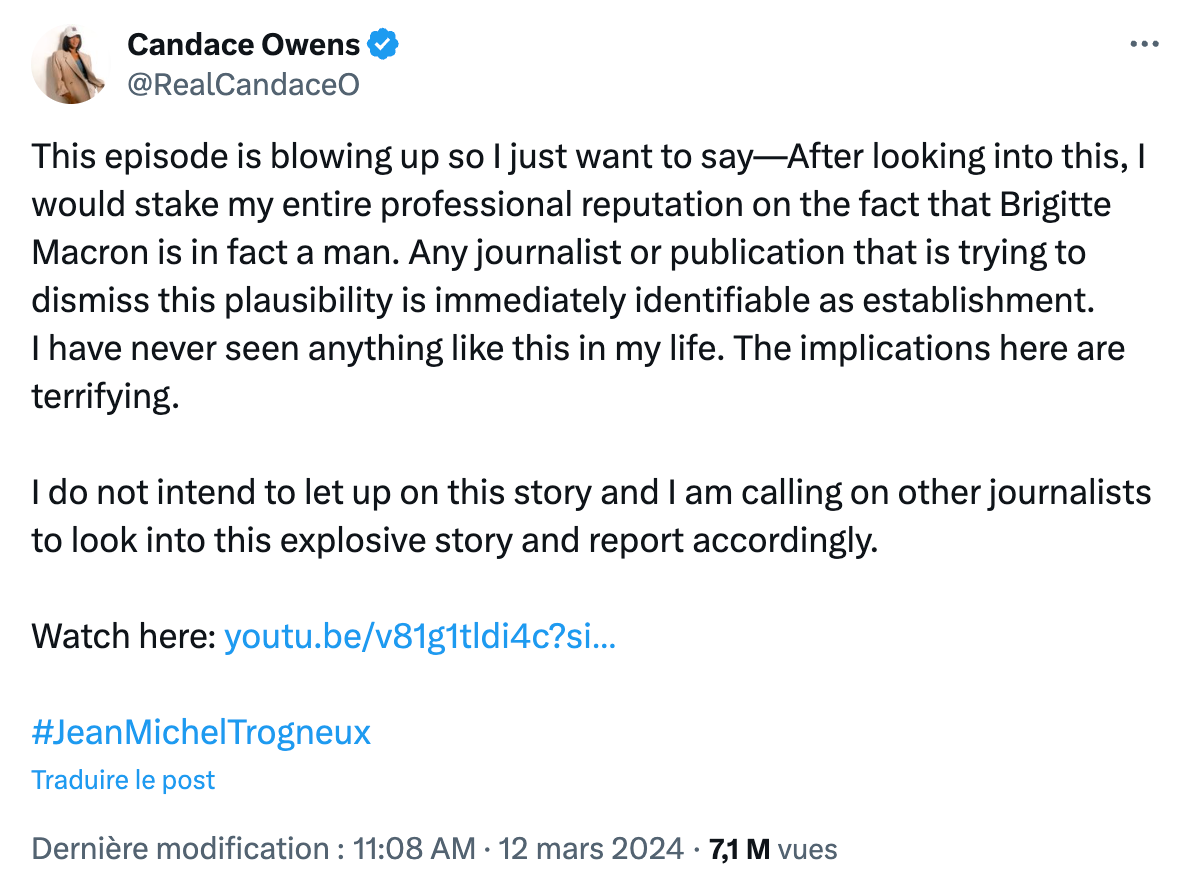Visit the @RealCandaceO handle
The height and width of the screenshot is (882, 1194).
click(x=243, y=85)
